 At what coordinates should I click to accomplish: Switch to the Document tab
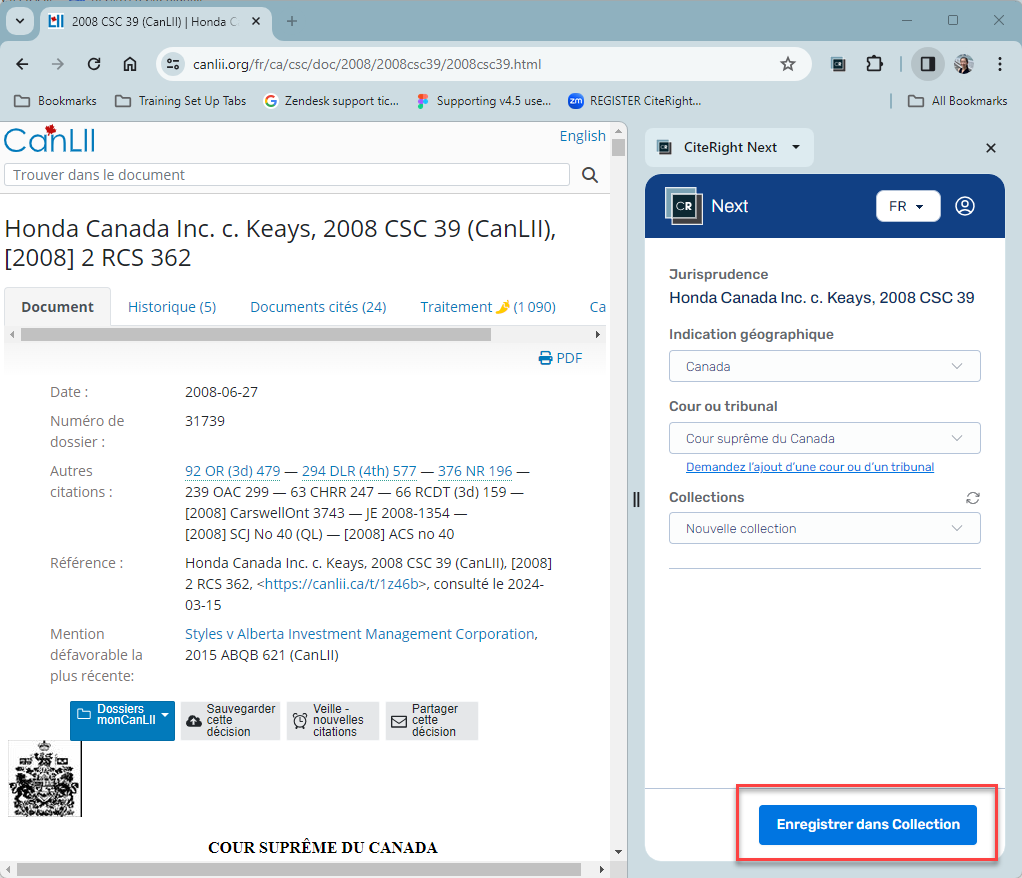click(57, 307)
